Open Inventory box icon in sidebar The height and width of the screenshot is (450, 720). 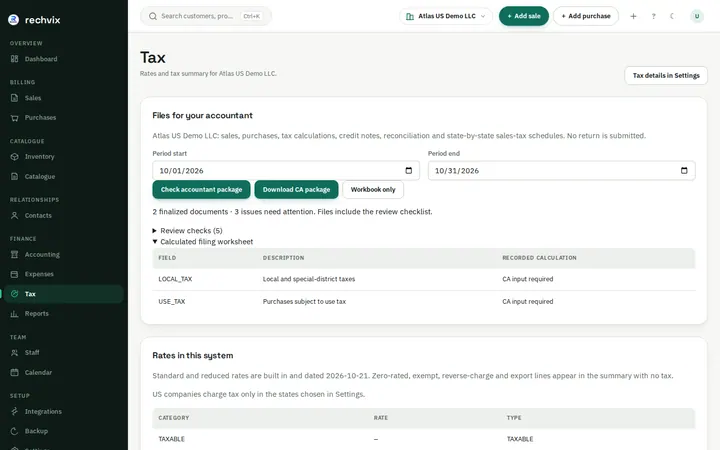point(15,157)
